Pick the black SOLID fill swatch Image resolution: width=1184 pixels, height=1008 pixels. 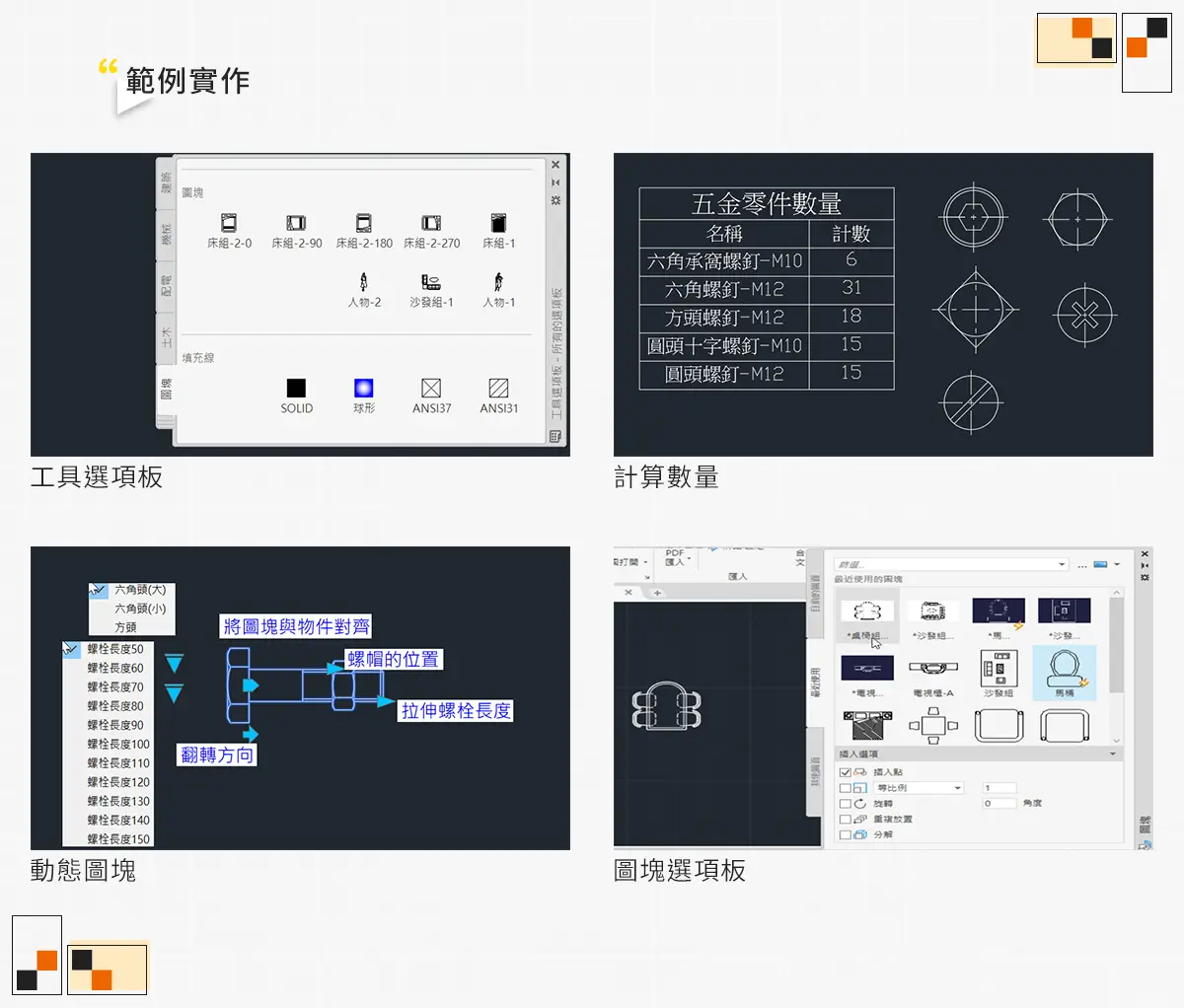(296, 389)
